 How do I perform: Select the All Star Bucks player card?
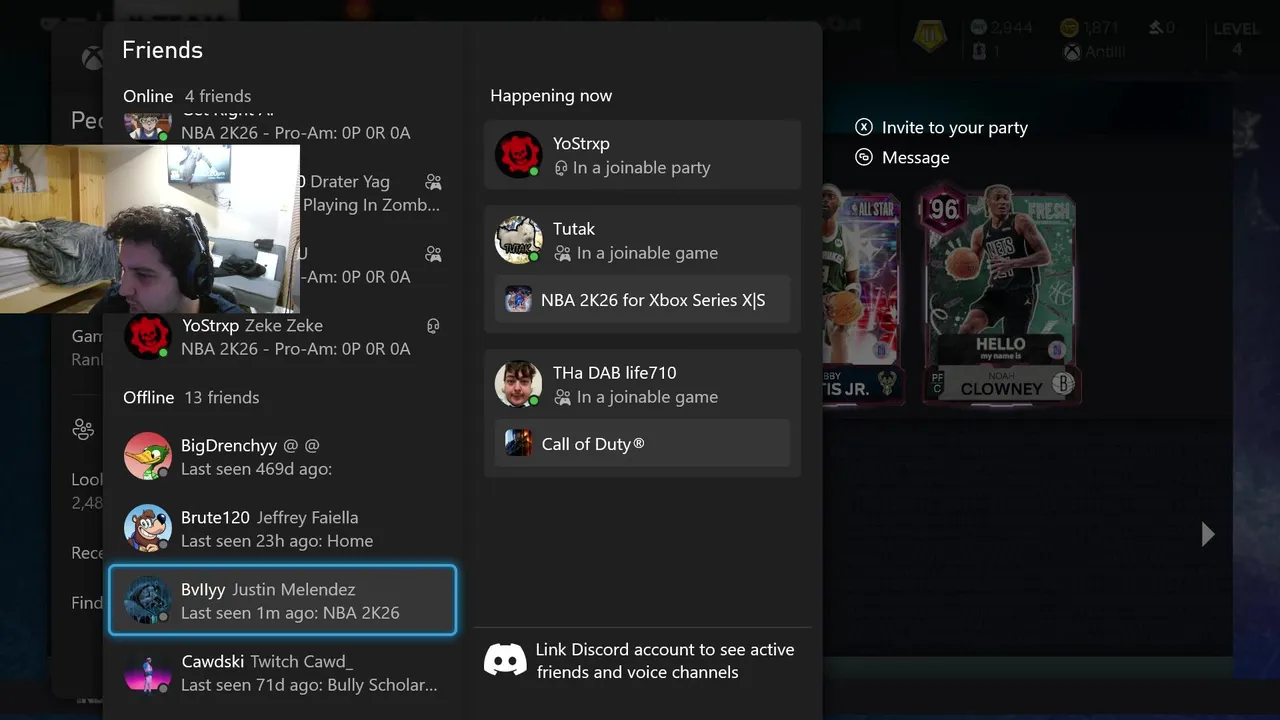pyautogui.click(x=863, y=297)
